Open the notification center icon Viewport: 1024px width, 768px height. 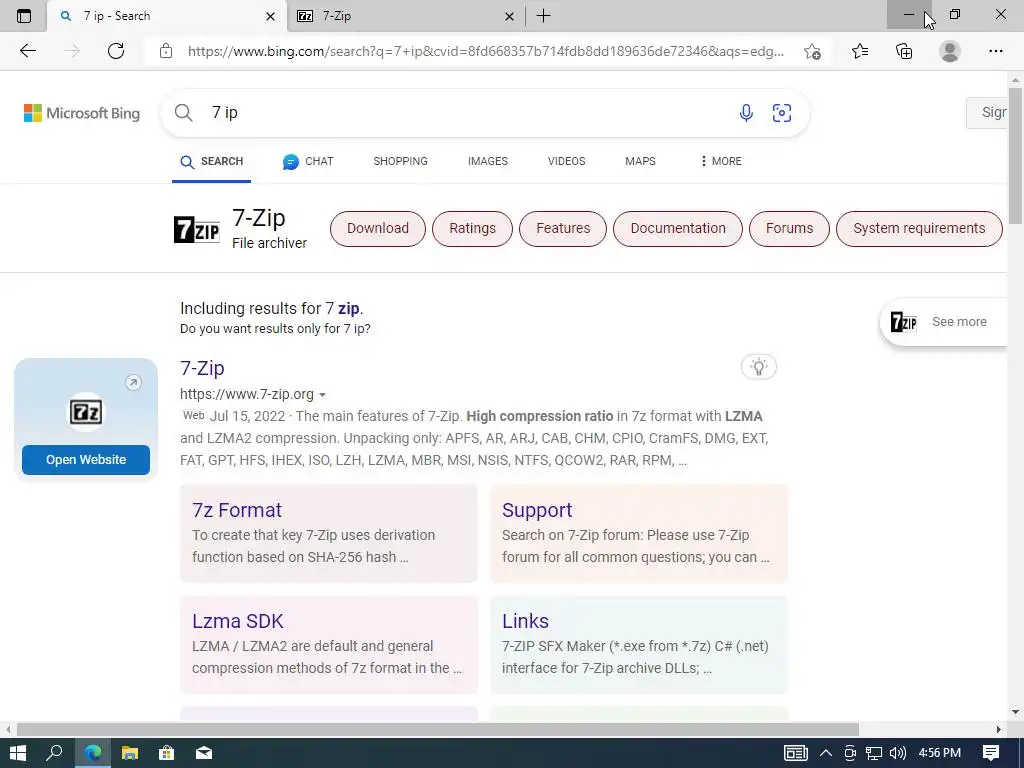[x=991, y=753]
